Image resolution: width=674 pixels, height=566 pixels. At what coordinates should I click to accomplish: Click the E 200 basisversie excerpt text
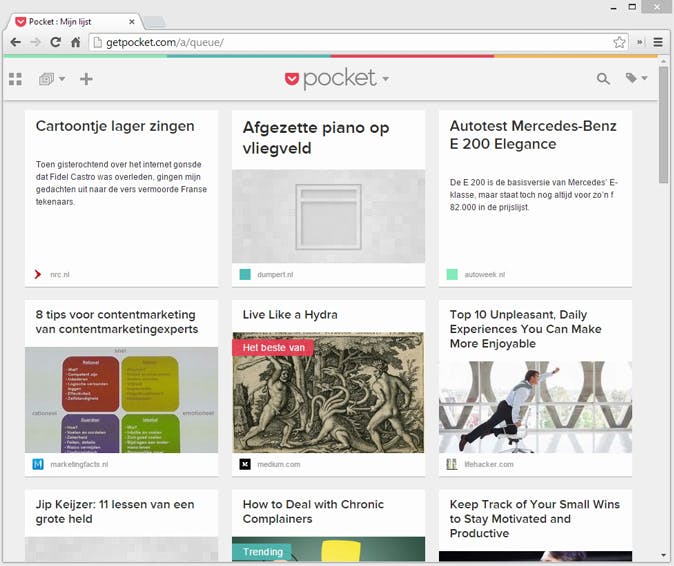tap(533, 195)
